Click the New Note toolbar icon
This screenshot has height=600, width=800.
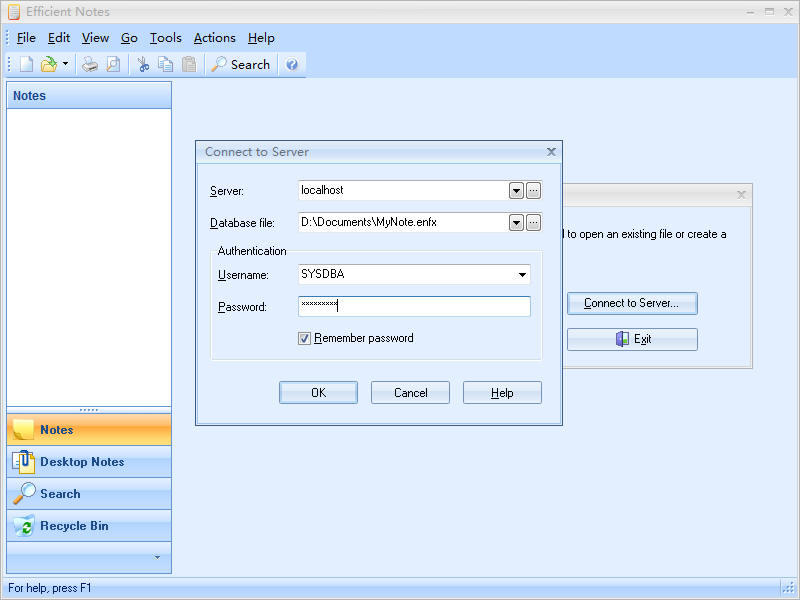(27, 64)
